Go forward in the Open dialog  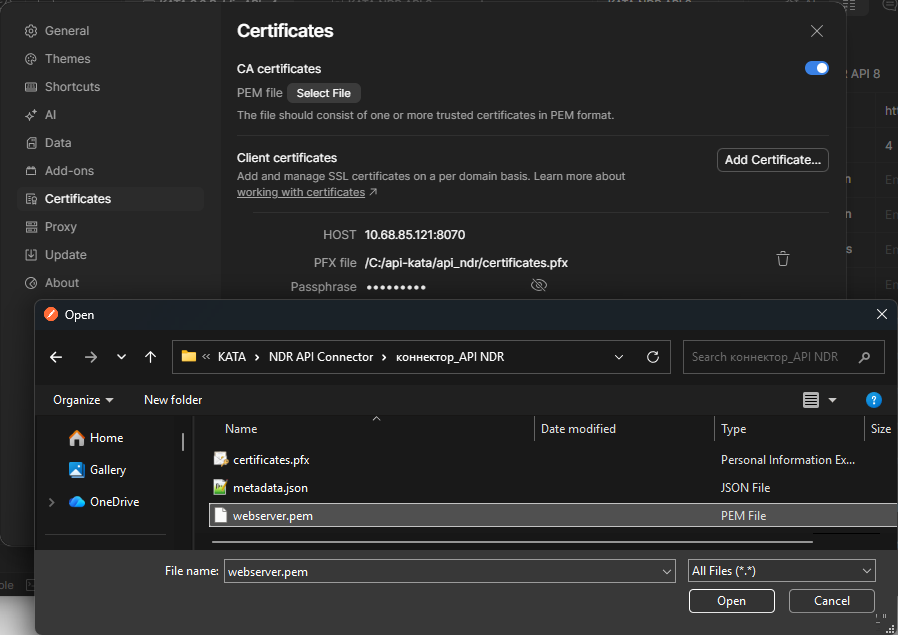(90, 357)
